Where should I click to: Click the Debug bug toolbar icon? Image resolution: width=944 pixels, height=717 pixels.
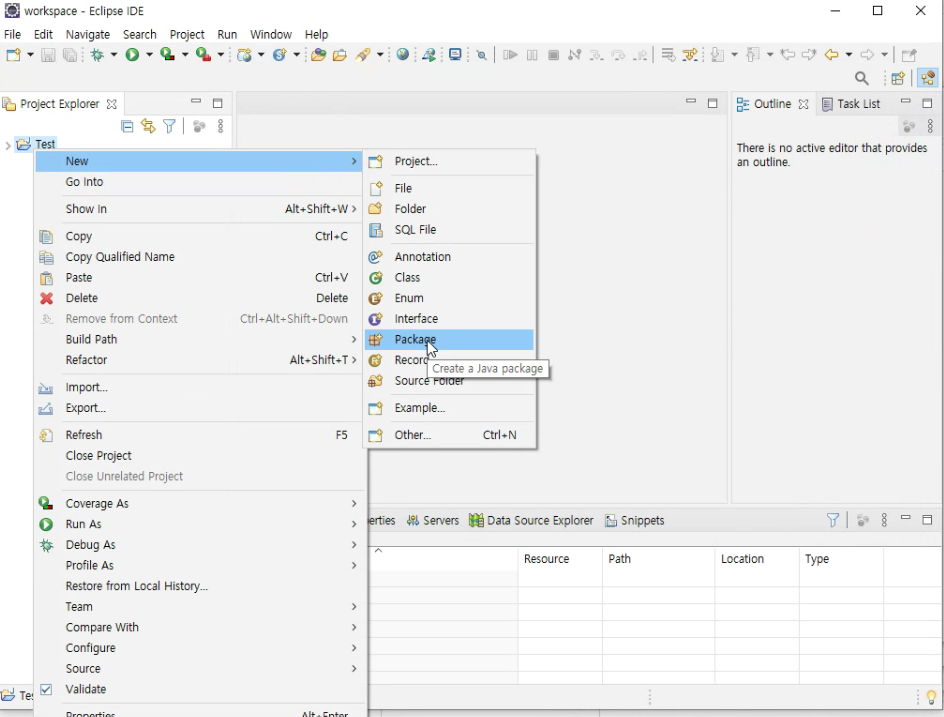[97, 55]
